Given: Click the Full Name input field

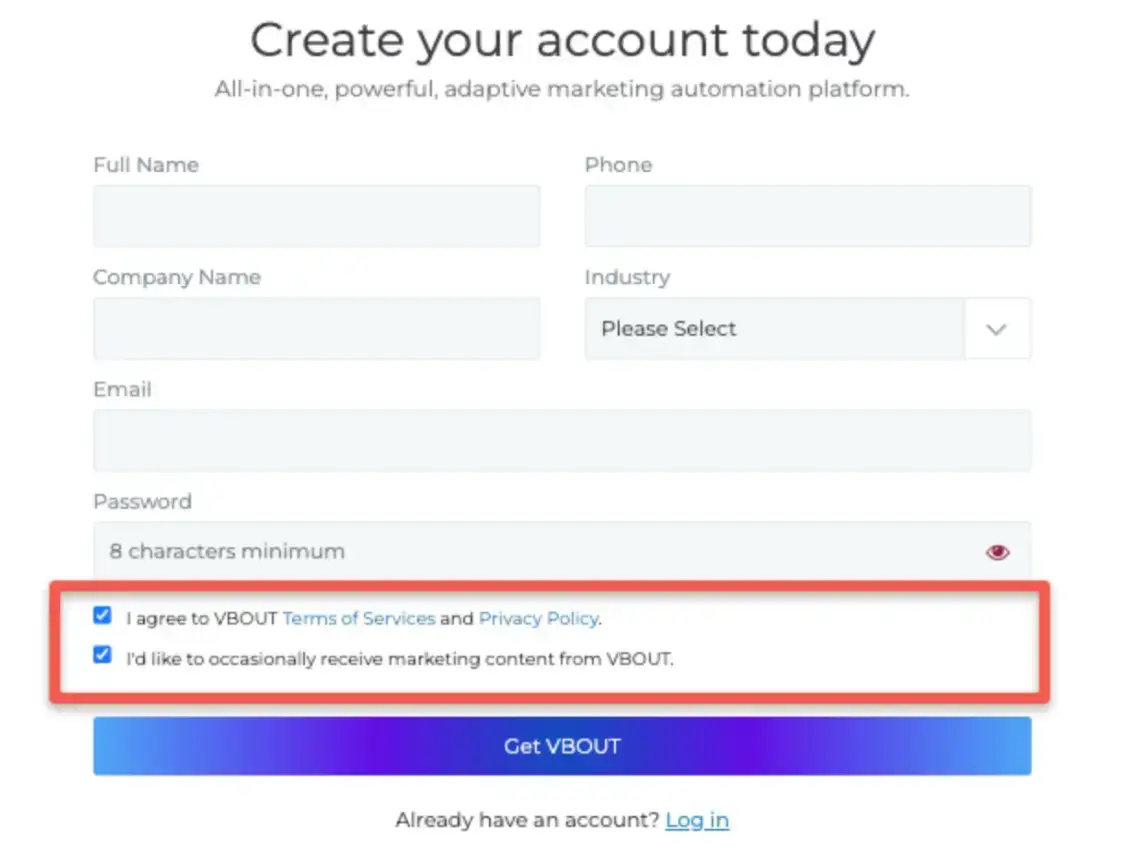Looking at the screenshot, I should tap(316, 216).
